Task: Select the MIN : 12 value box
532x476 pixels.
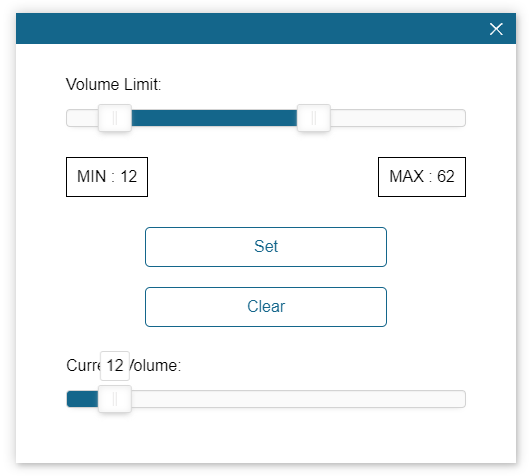Action: [107, 177]
